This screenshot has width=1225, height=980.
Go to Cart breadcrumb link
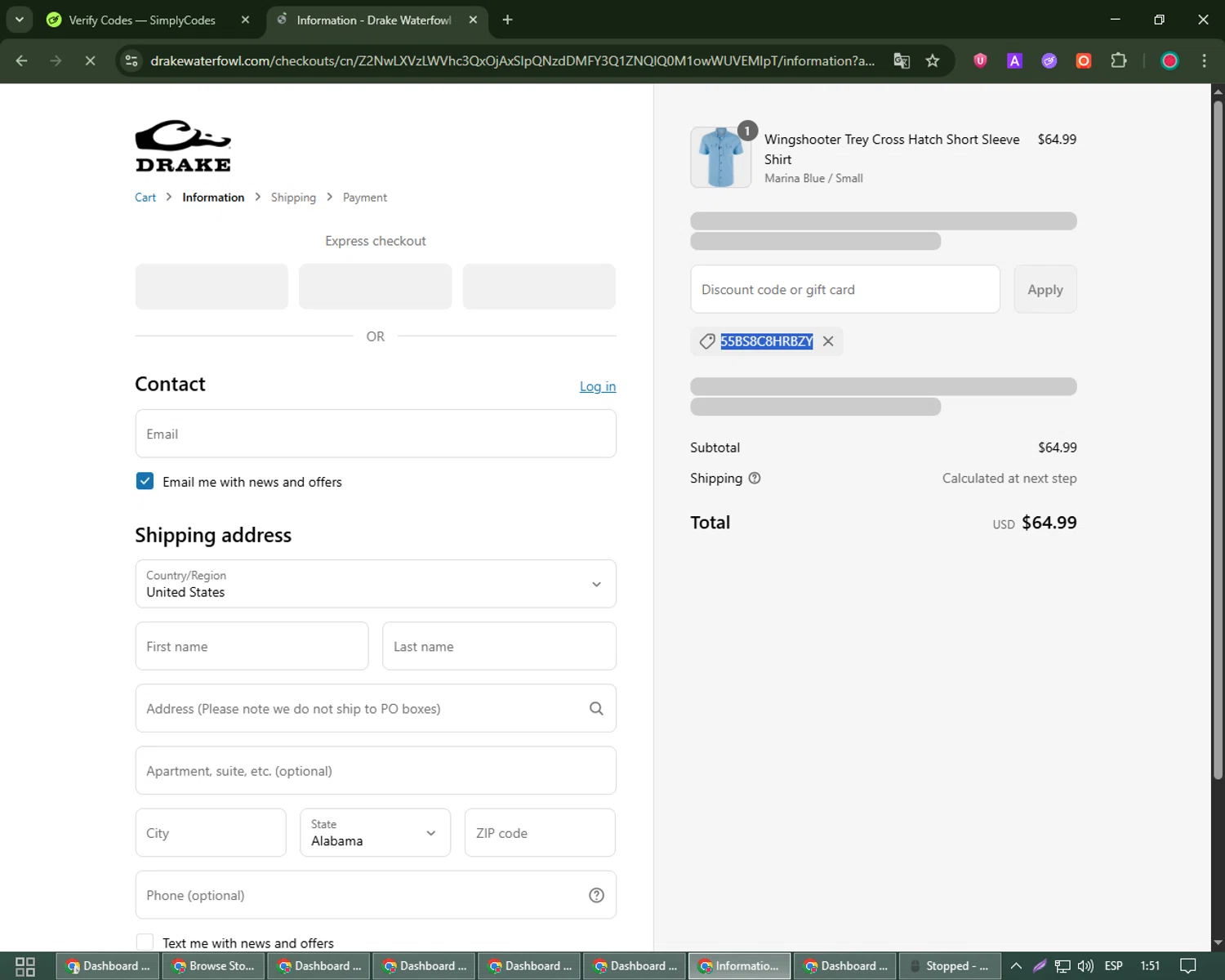click(x=145, y=198)
